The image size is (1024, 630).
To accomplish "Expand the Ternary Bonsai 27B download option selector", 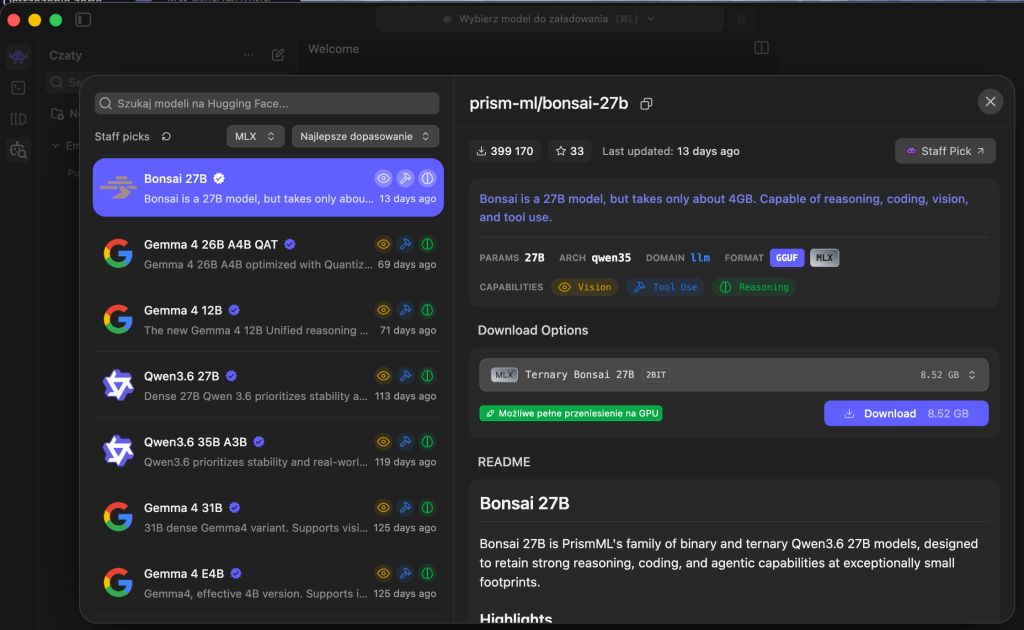I will 733,375.
